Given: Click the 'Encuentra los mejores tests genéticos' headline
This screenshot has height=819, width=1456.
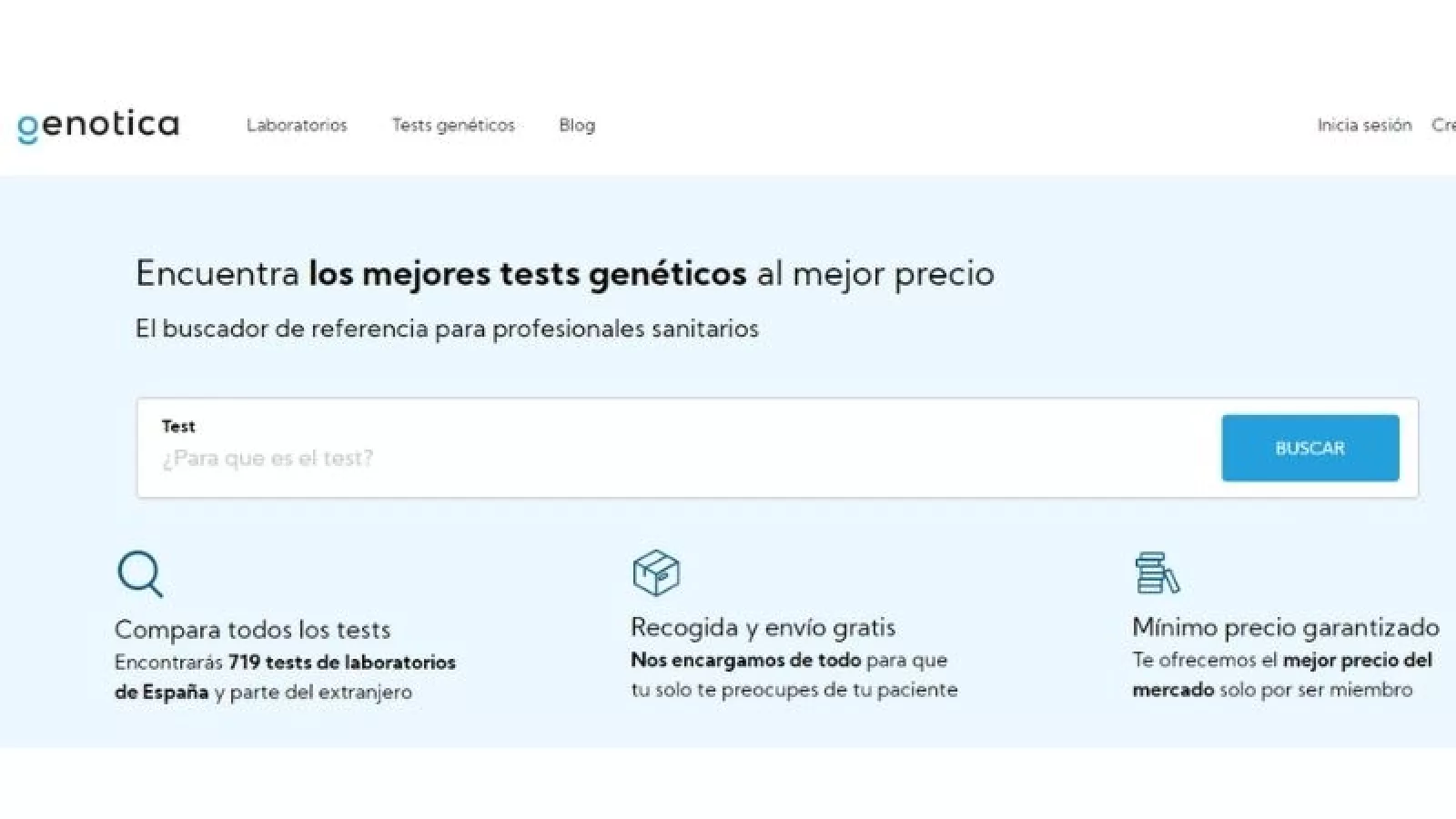Looking at the screenshot, I should point(564,273).
